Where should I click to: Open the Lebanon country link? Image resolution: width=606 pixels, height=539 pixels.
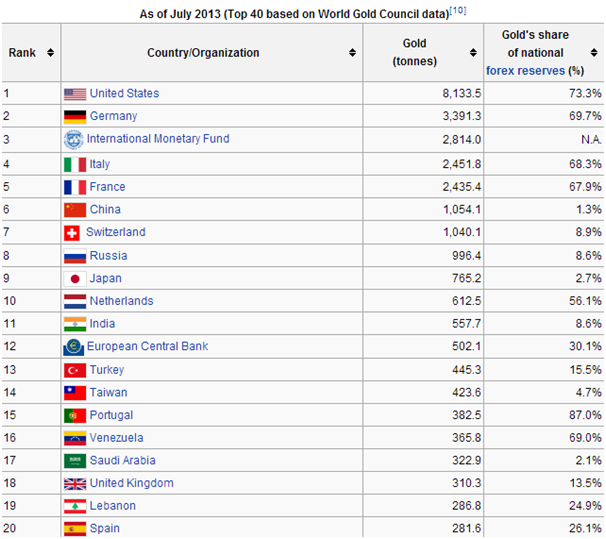point(112,506)
